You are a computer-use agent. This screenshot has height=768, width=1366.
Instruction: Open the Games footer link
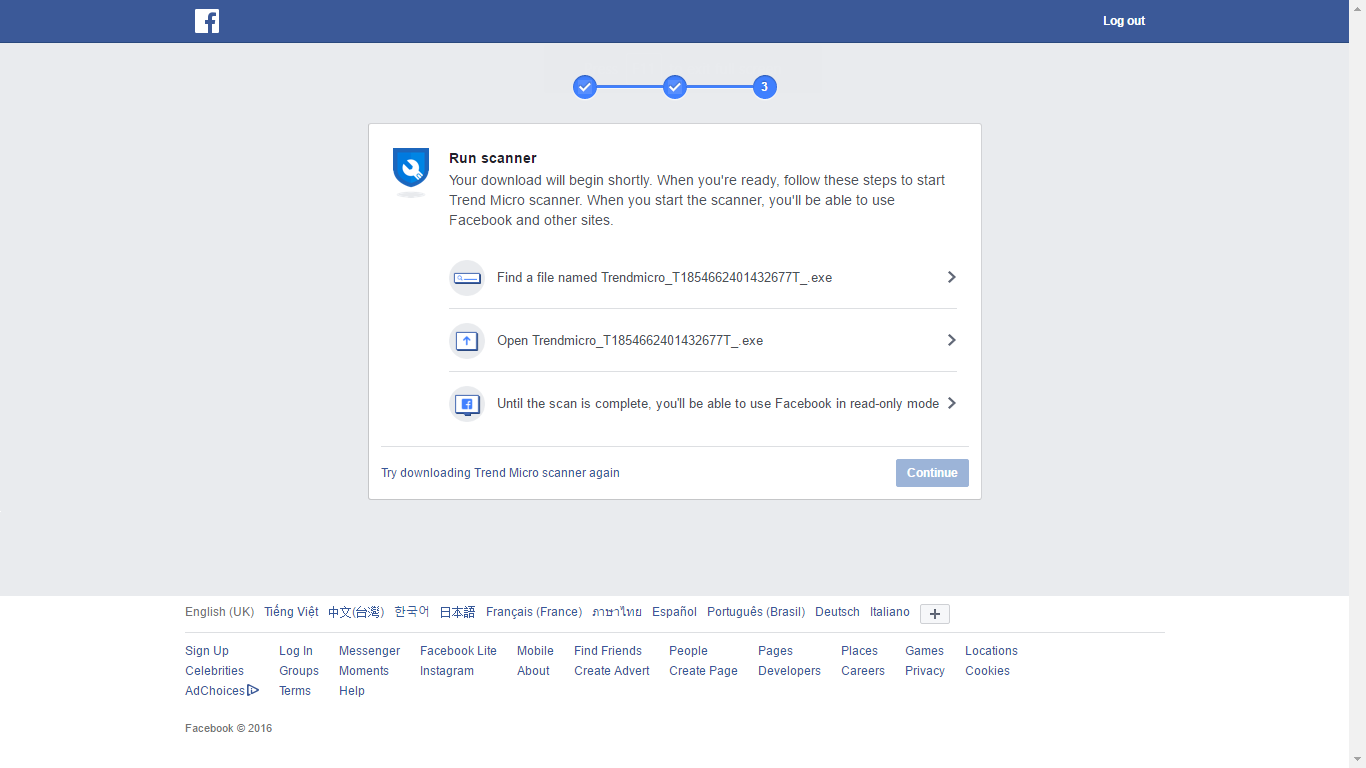[924, 651]
